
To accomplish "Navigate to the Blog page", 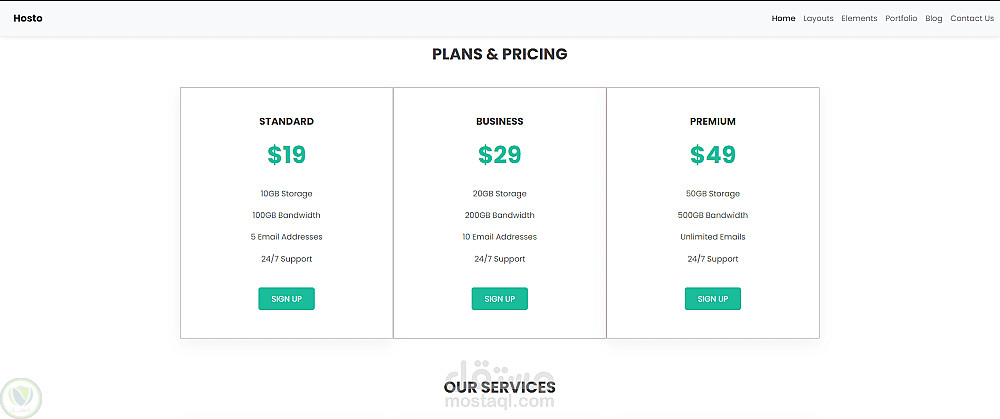I will tap(934, 18).
